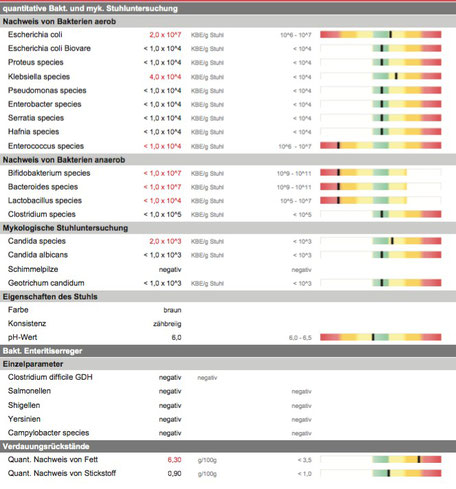Click the Geotrichum candidum range bar

tap(381, 283)
